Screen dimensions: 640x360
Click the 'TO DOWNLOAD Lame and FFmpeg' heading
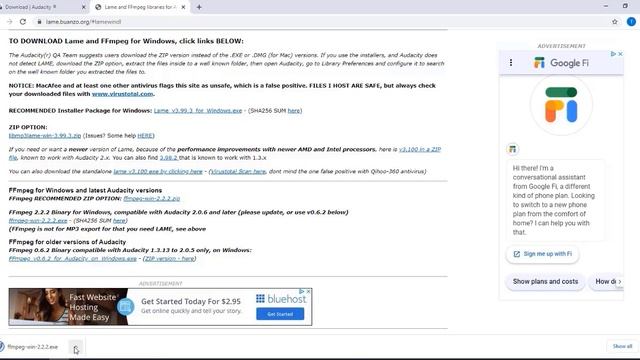pos(126,41)
